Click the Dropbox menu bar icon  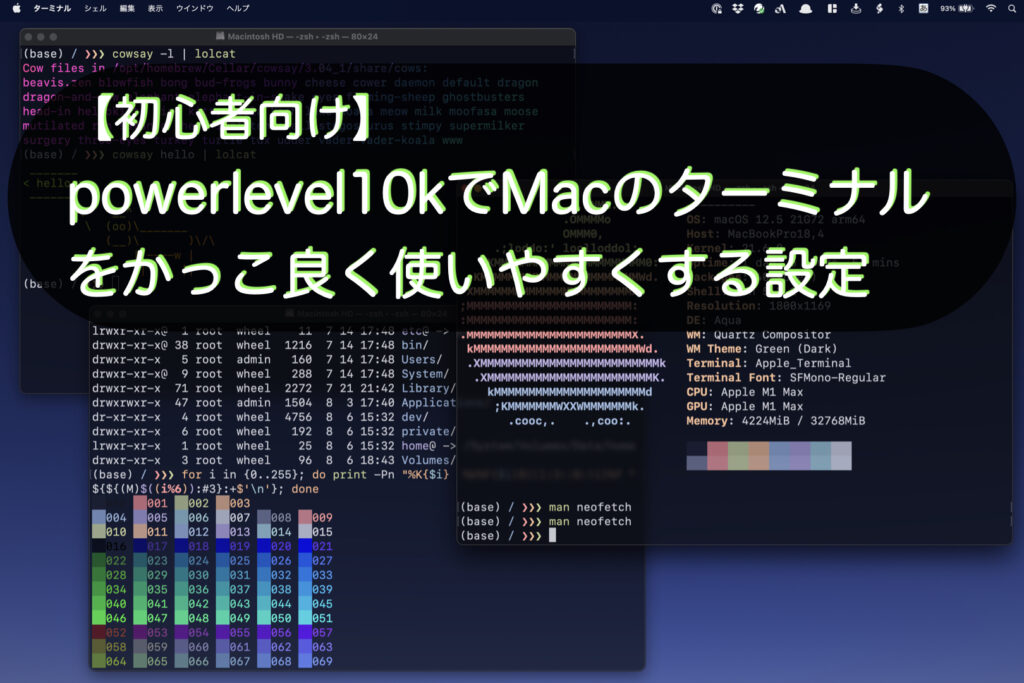(738, 8)
